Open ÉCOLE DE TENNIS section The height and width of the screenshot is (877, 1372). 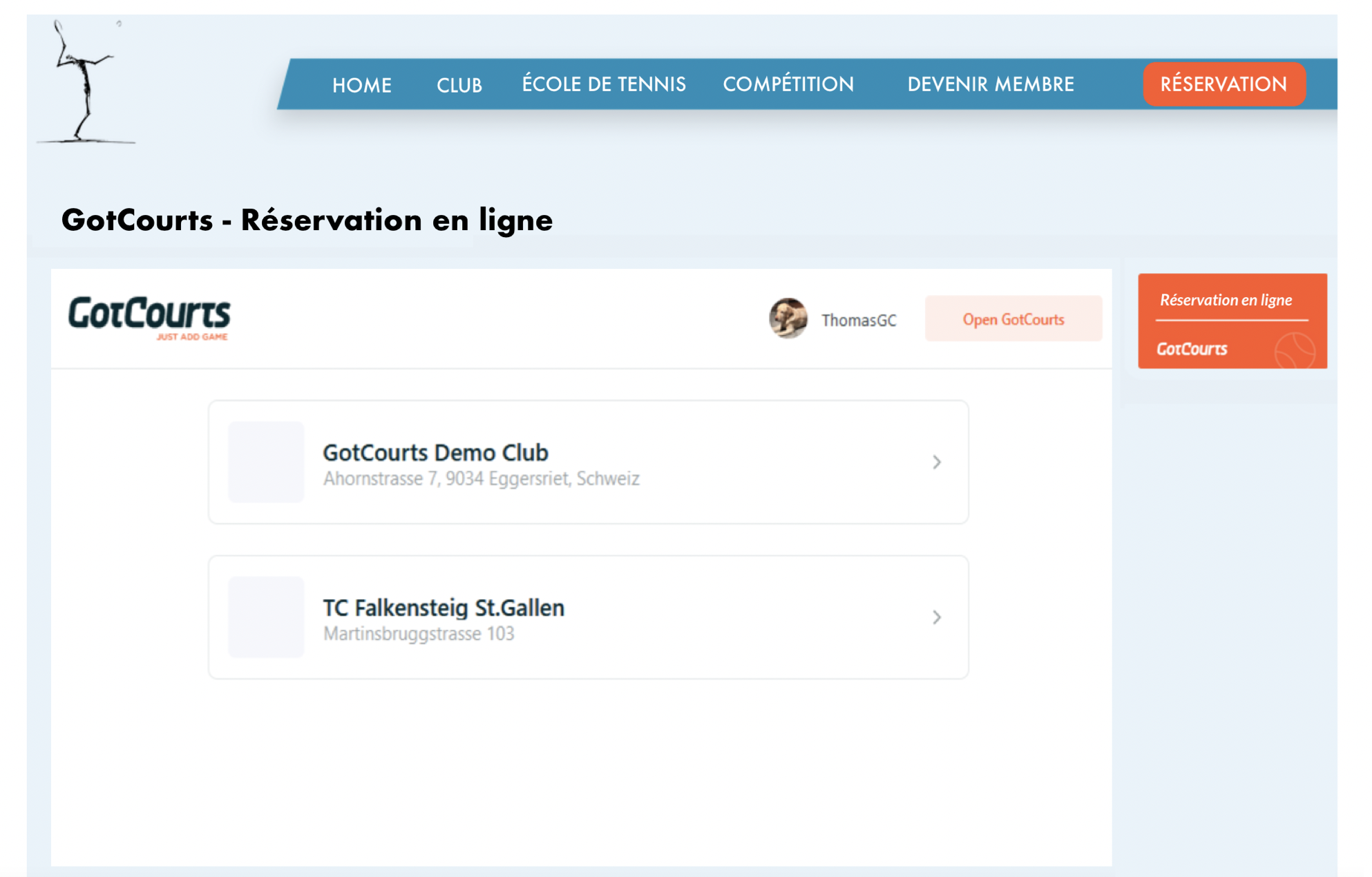(604, 84)
